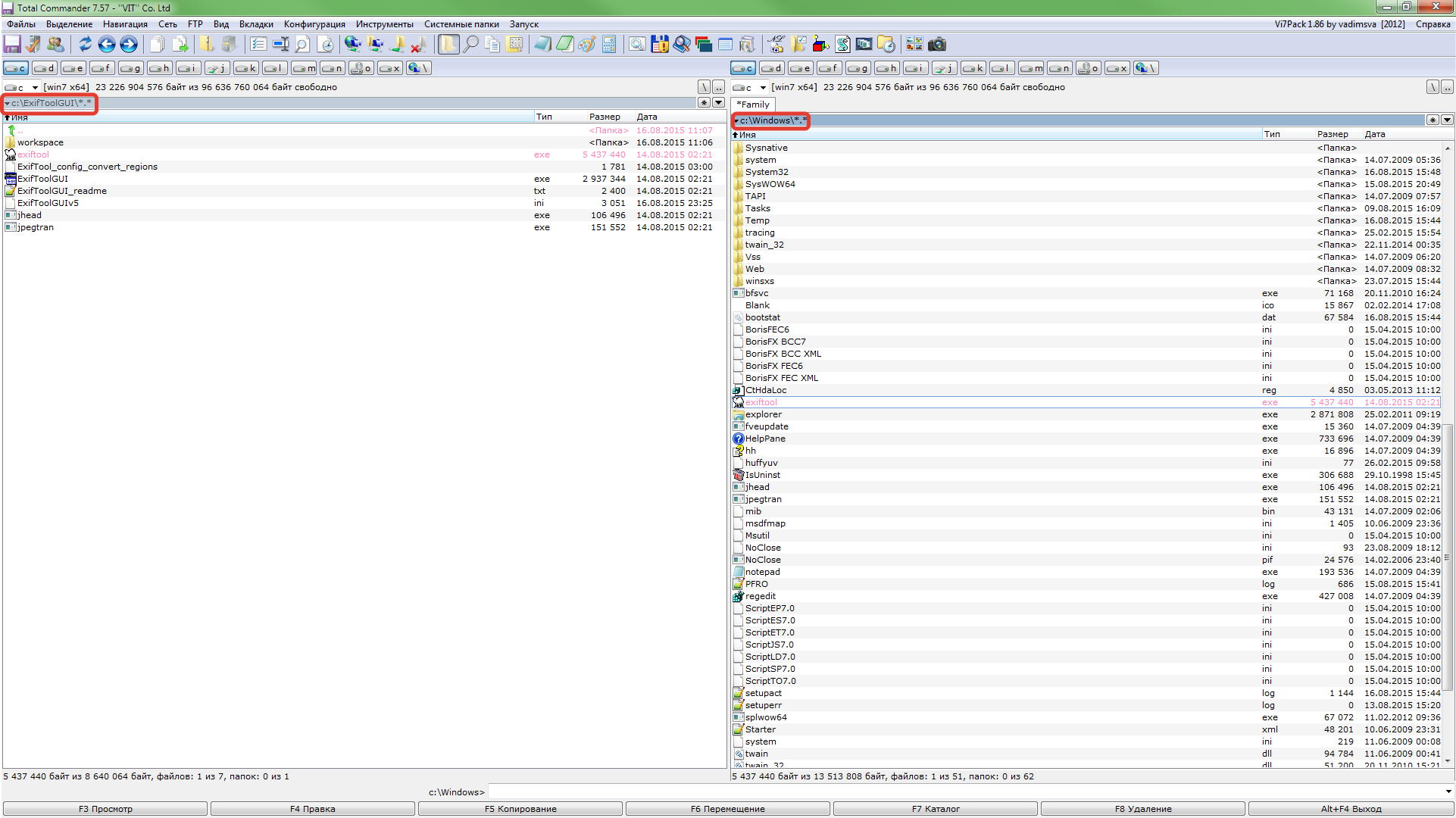
Task: Switch left panel to drive d
Action: pos(45,68)
